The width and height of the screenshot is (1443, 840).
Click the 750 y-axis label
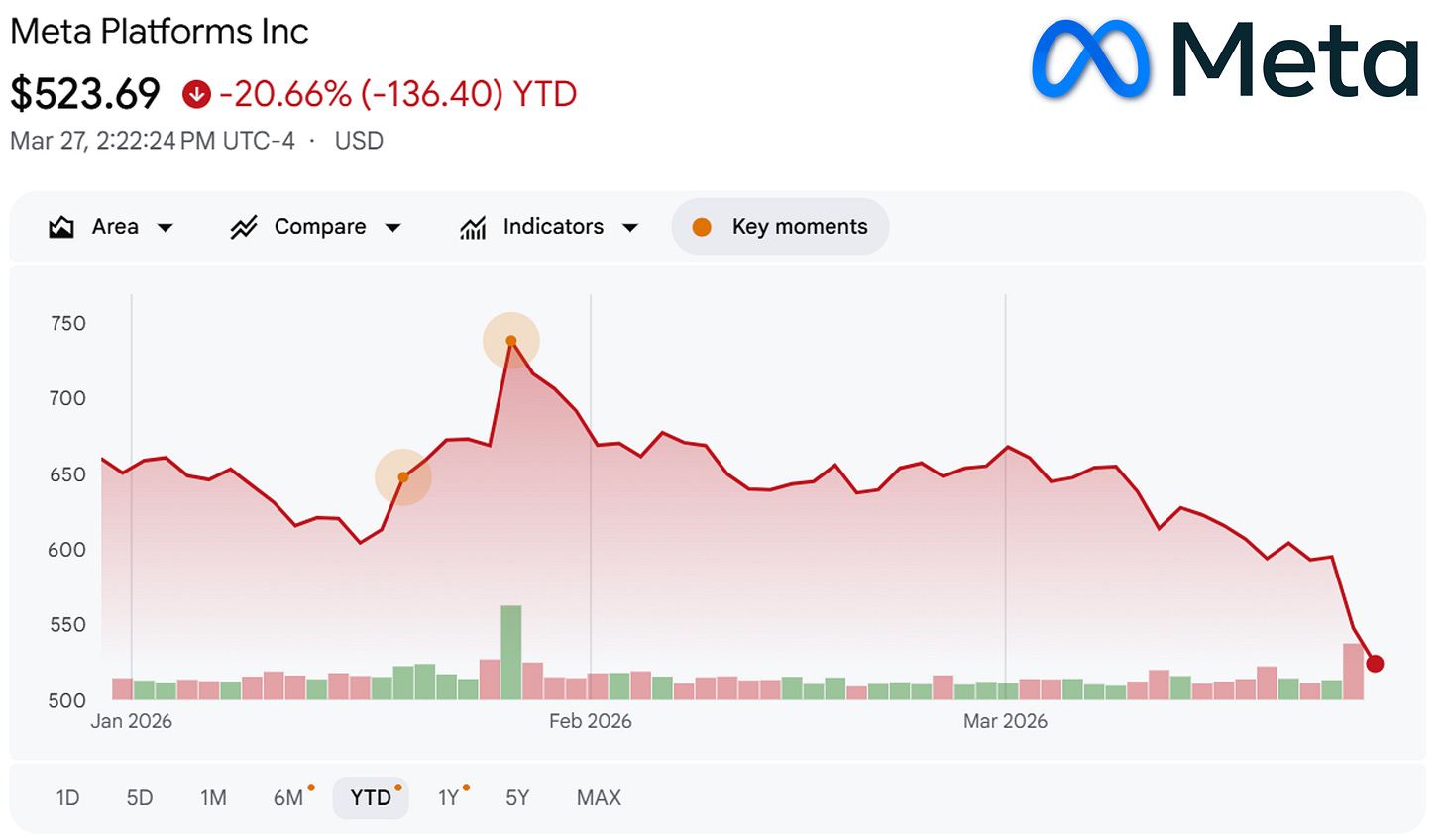coord(68,323)
